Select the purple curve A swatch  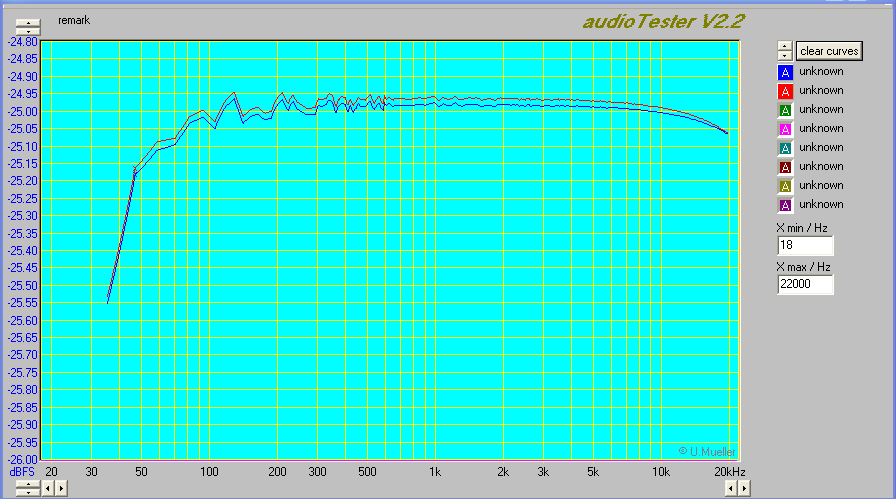pyautogui.click(x=785, y=205)
